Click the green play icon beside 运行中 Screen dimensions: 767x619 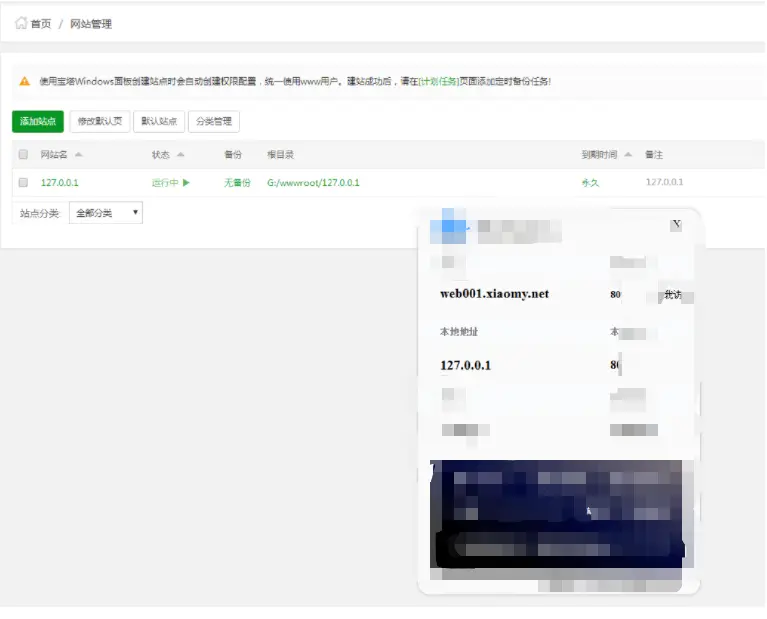click(x=186, y=183)
